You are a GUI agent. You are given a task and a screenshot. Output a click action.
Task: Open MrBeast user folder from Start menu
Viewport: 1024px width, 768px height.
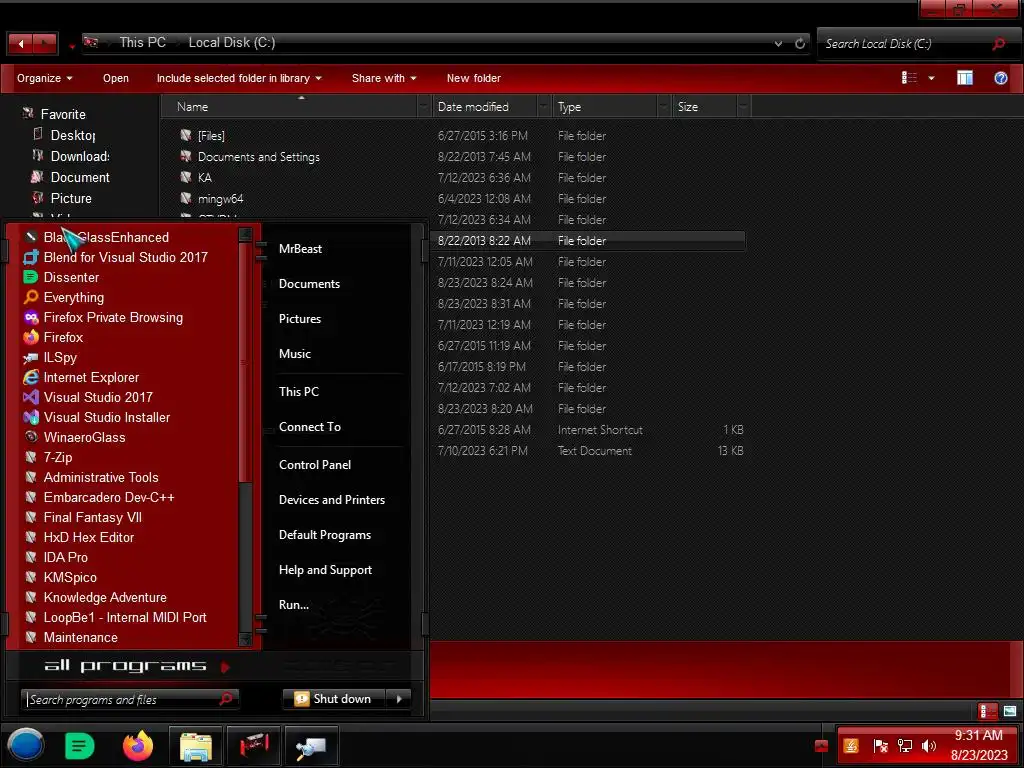(x=300, y=249)
